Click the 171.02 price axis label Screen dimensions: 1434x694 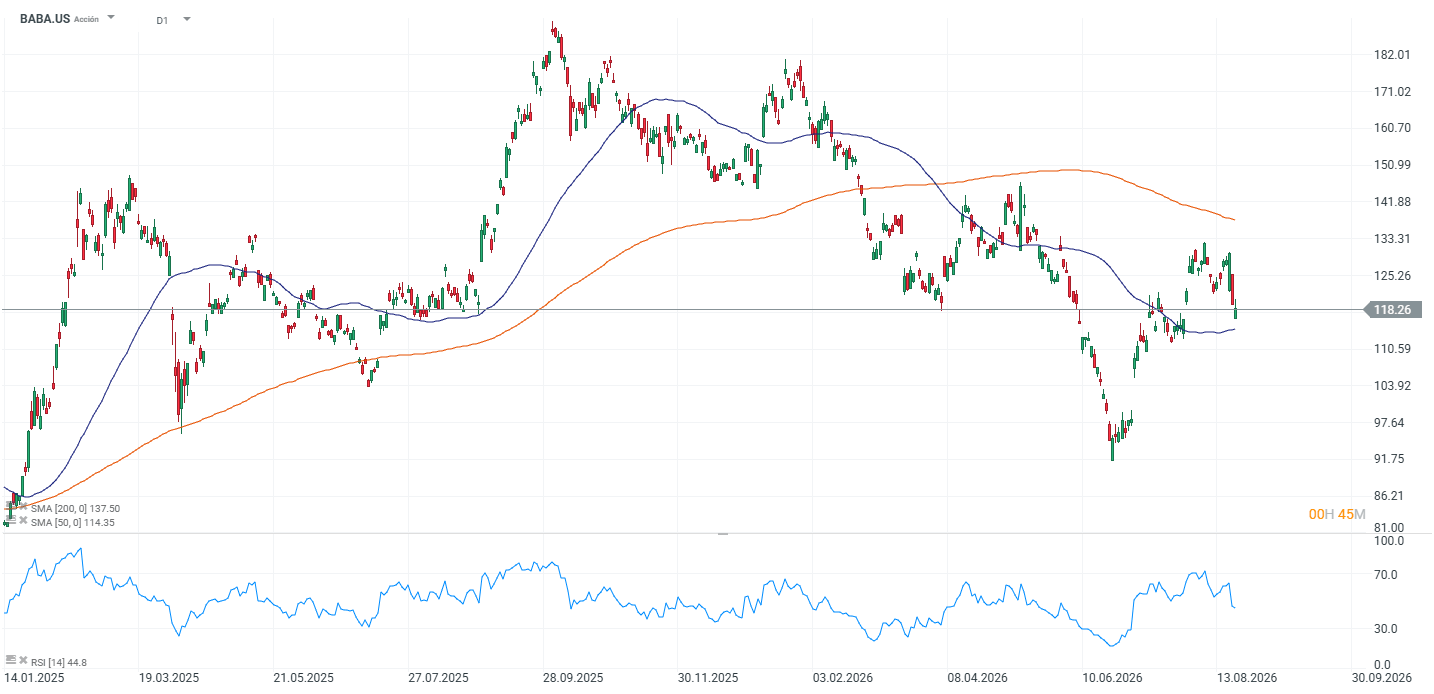[1391, 91]
